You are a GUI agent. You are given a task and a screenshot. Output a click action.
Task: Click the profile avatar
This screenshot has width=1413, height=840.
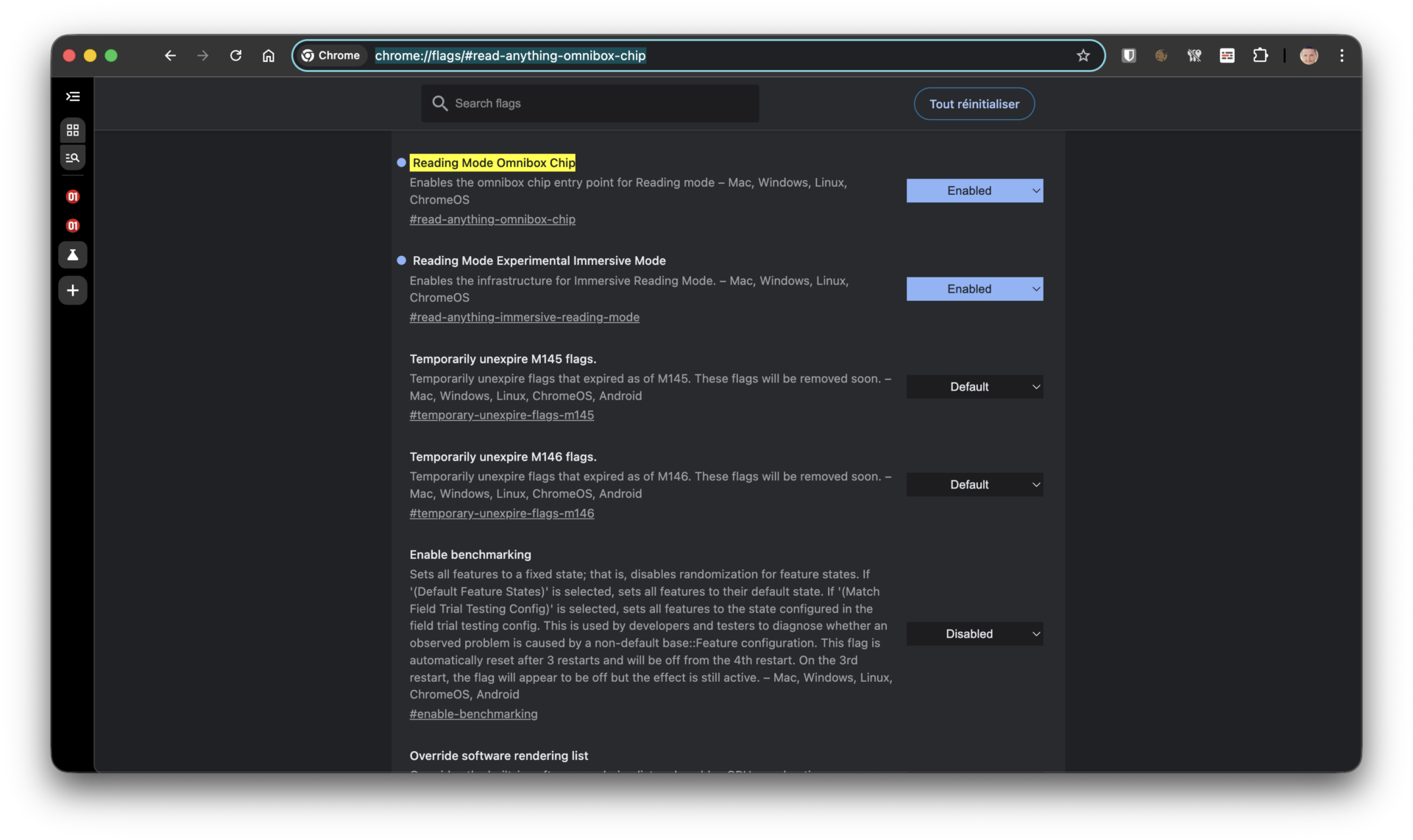coord(1309,55)
